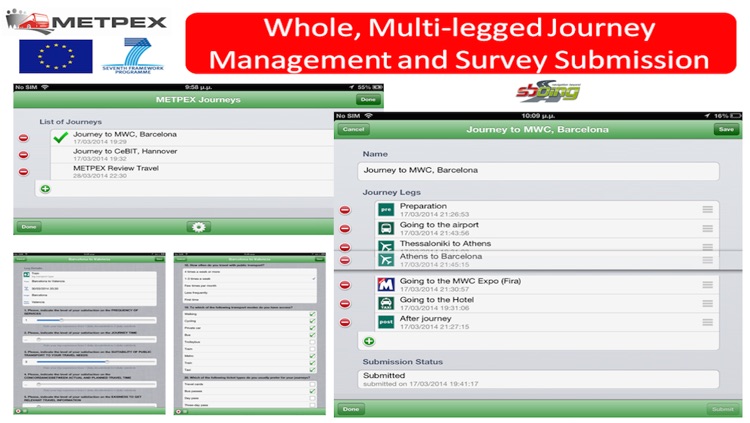Remove the After journey leg
Image resolution: width=750 pixels, height=423 pixels.
pos(345,323)
